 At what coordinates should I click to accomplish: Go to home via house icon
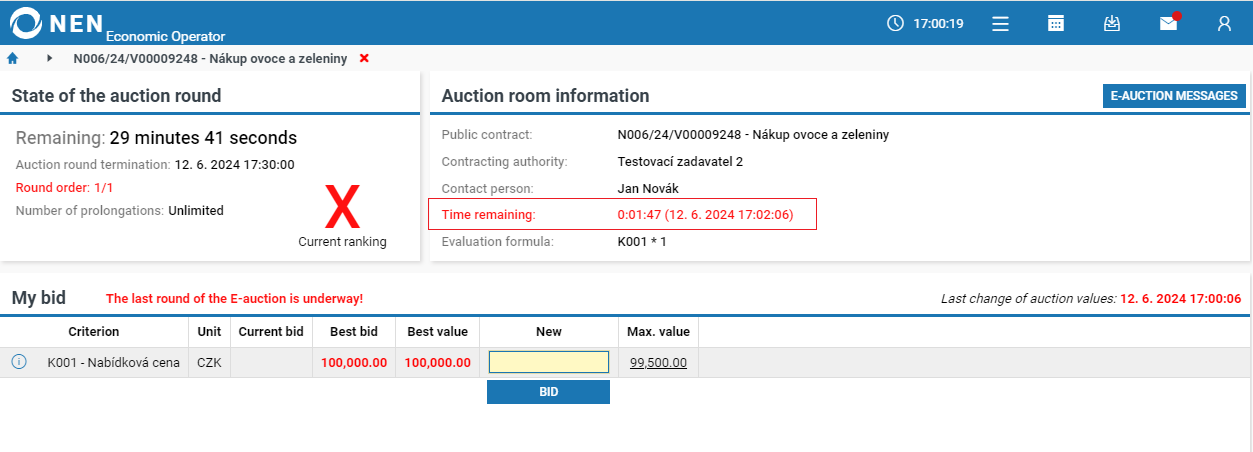click(x=13, y=58)
